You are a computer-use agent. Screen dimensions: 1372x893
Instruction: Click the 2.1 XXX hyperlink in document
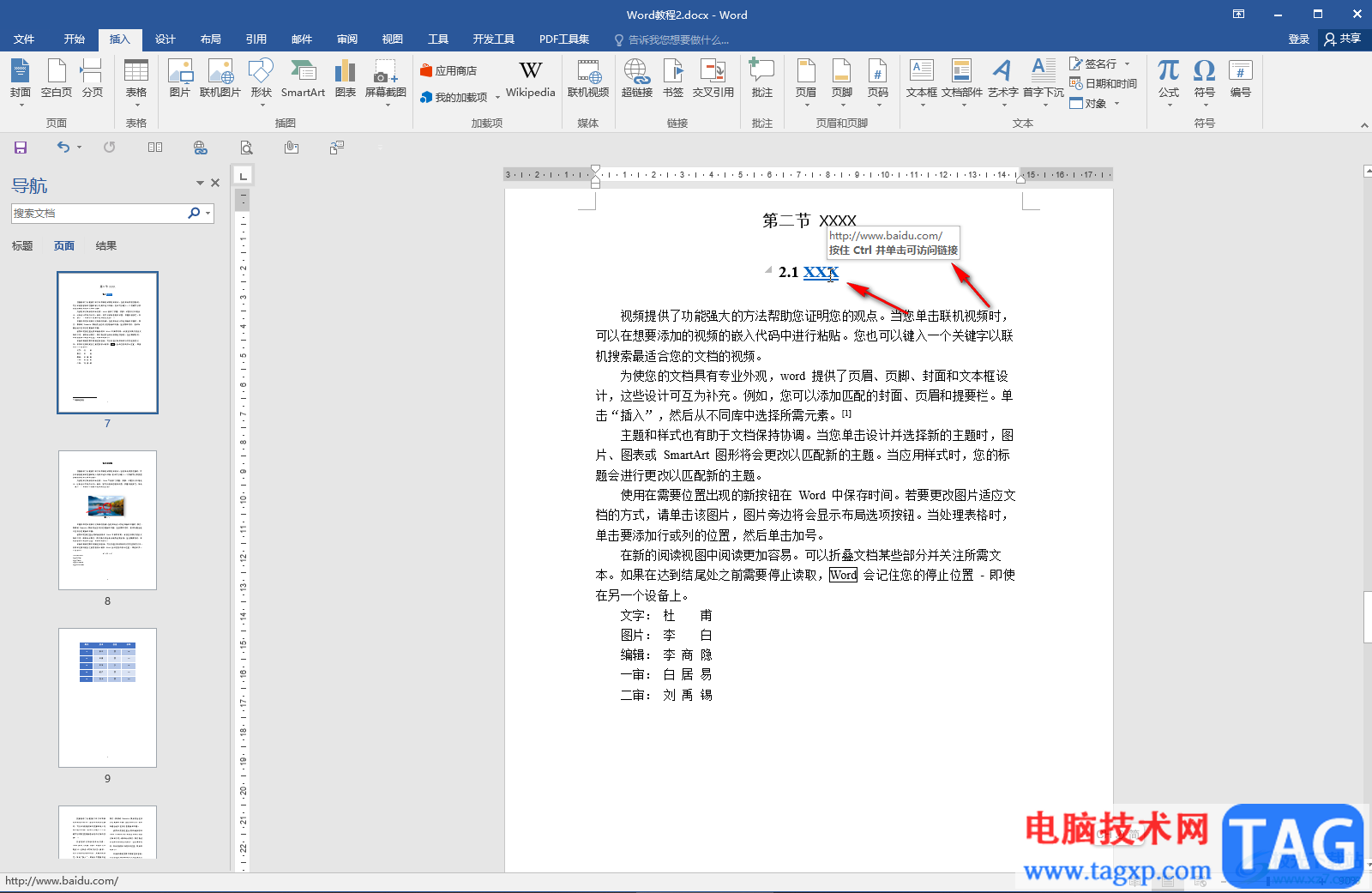(x=821, y=272)
